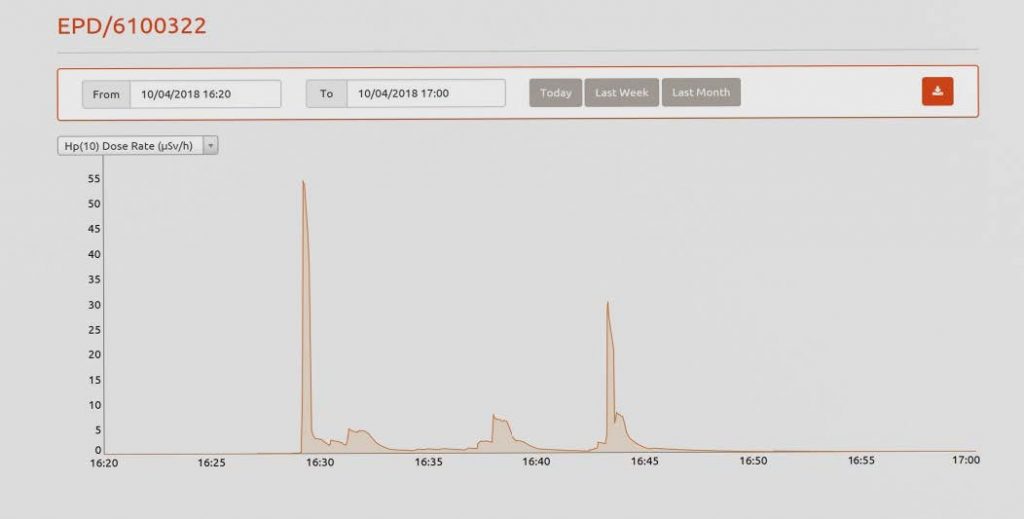The image size is (1024, 519).
Task: Select the Today range button
Action: (x=555, y=93)
